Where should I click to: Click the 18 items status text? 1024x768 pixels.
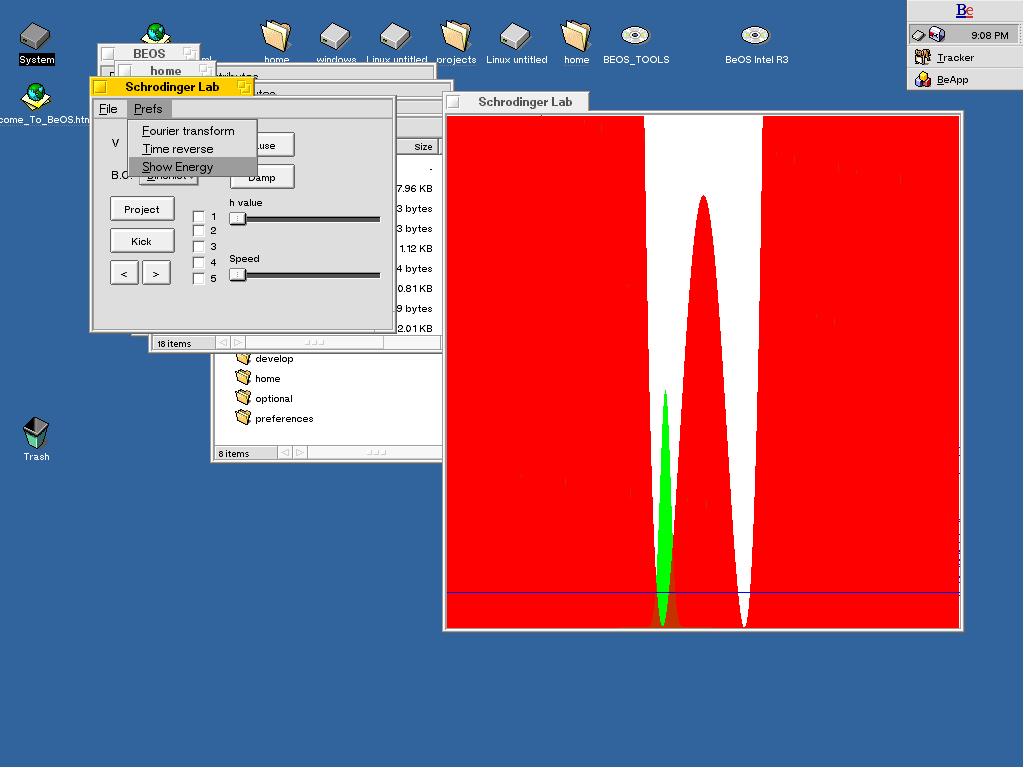pos(174,344)
